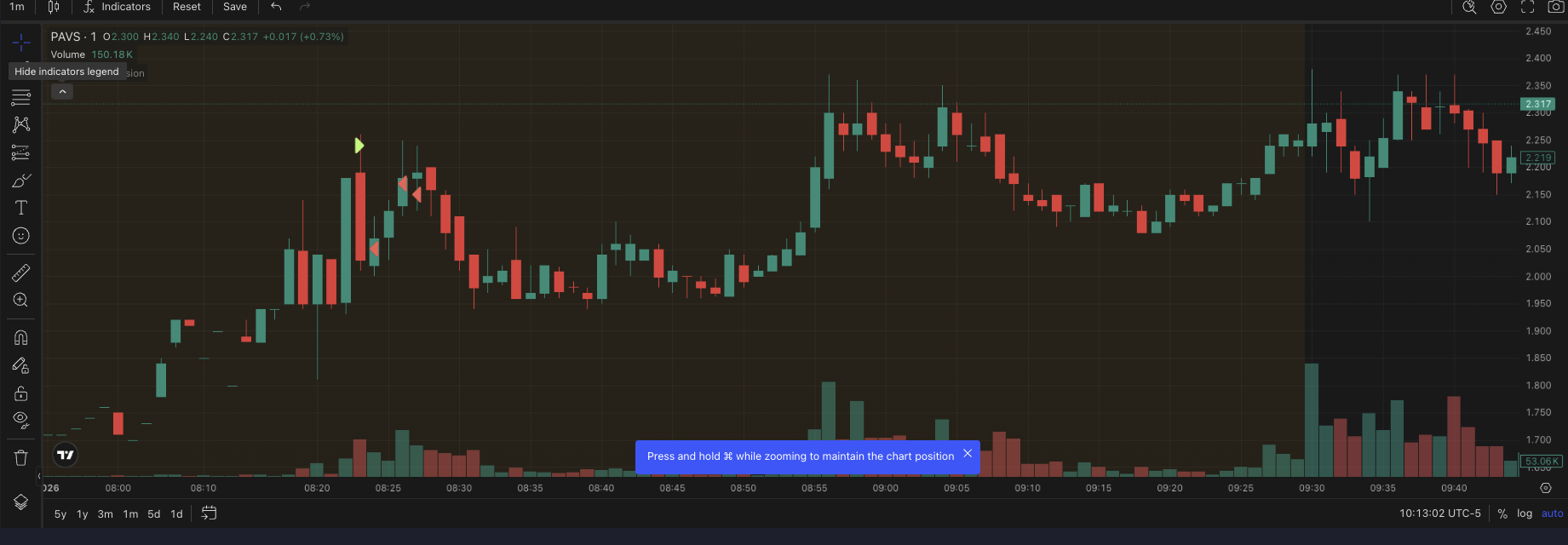Select the XABCD pattern tool

[20, 125]
